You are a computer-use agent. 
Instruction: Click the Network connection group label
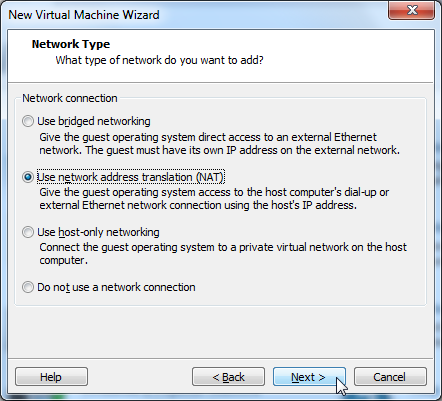click(x=70, y=98)
